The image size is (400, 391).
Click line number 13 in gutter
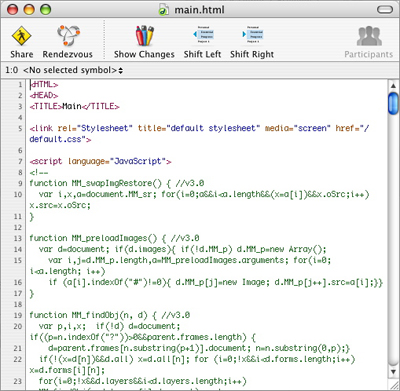point(18,238)
